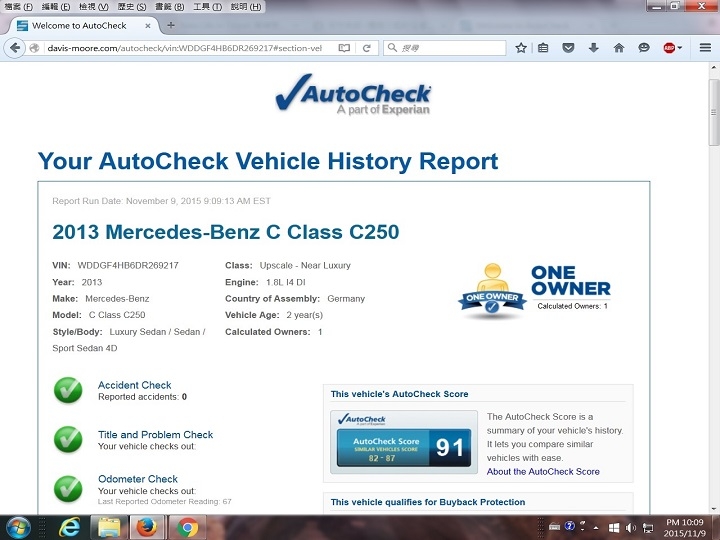Open a new tab with plus button

[171, 25]
